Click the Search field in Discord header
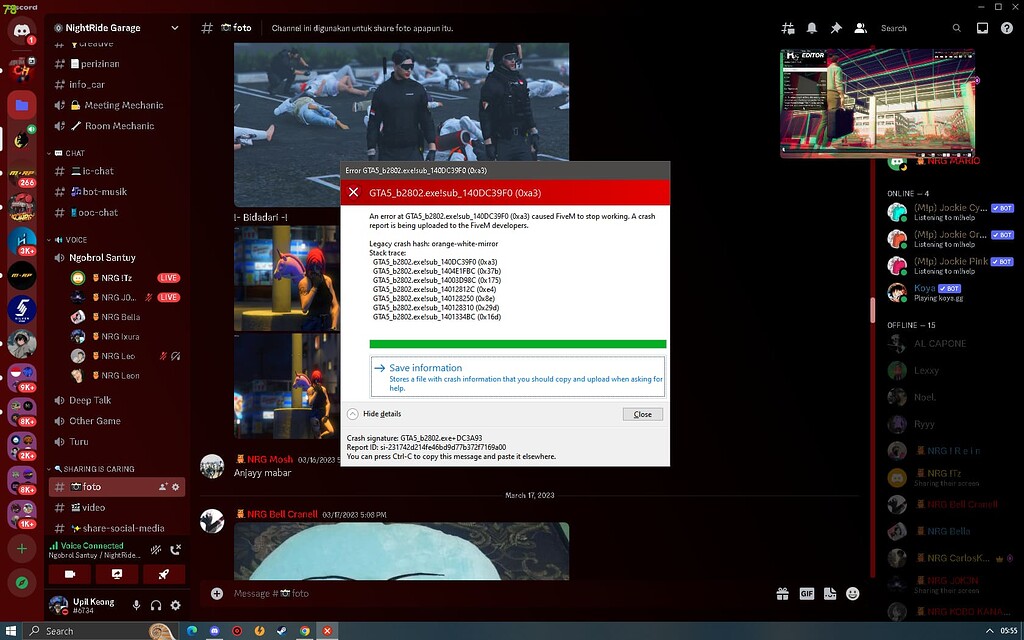 pos(920,28)
